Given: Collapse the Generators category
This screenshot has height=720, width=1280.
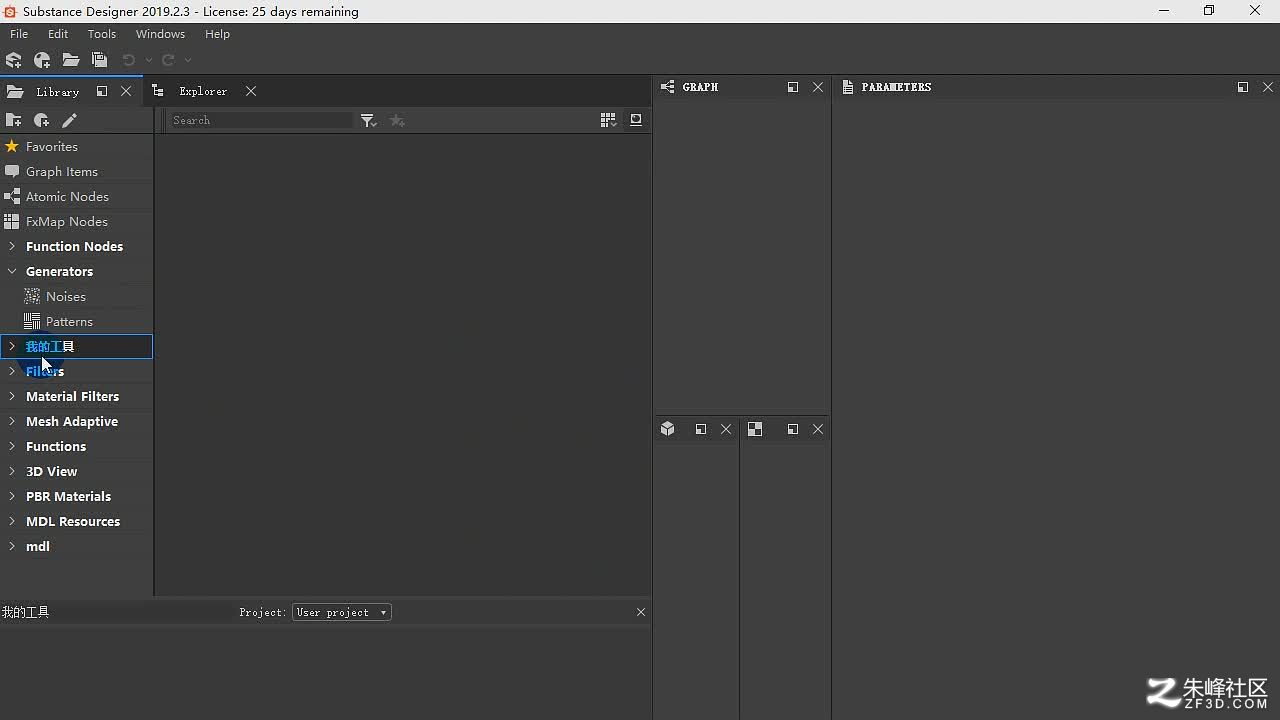Looking at the screenshot, I should pos(11,271).
